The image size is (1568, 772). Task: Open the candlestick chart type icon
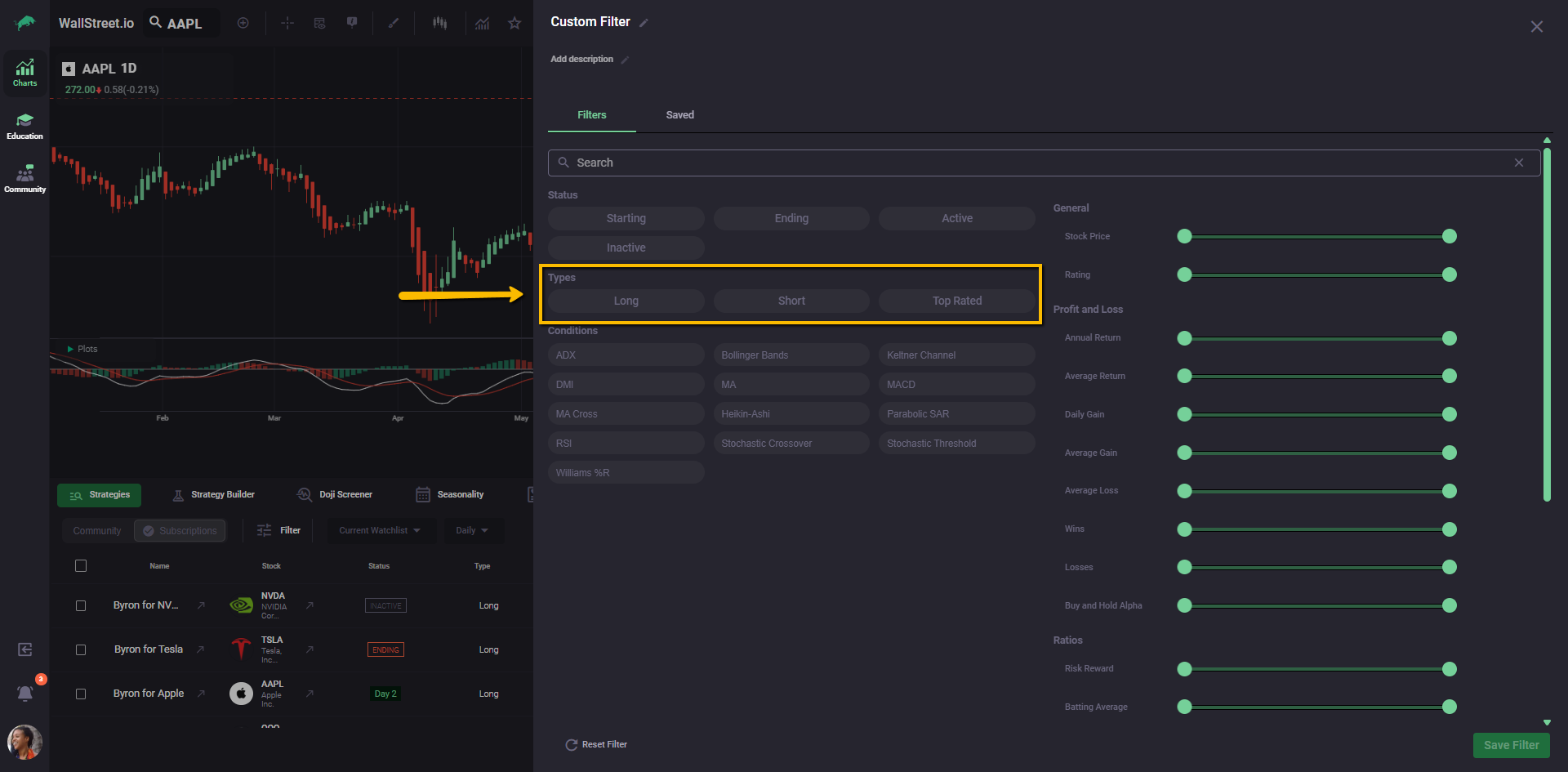click(x=439, y=23)
